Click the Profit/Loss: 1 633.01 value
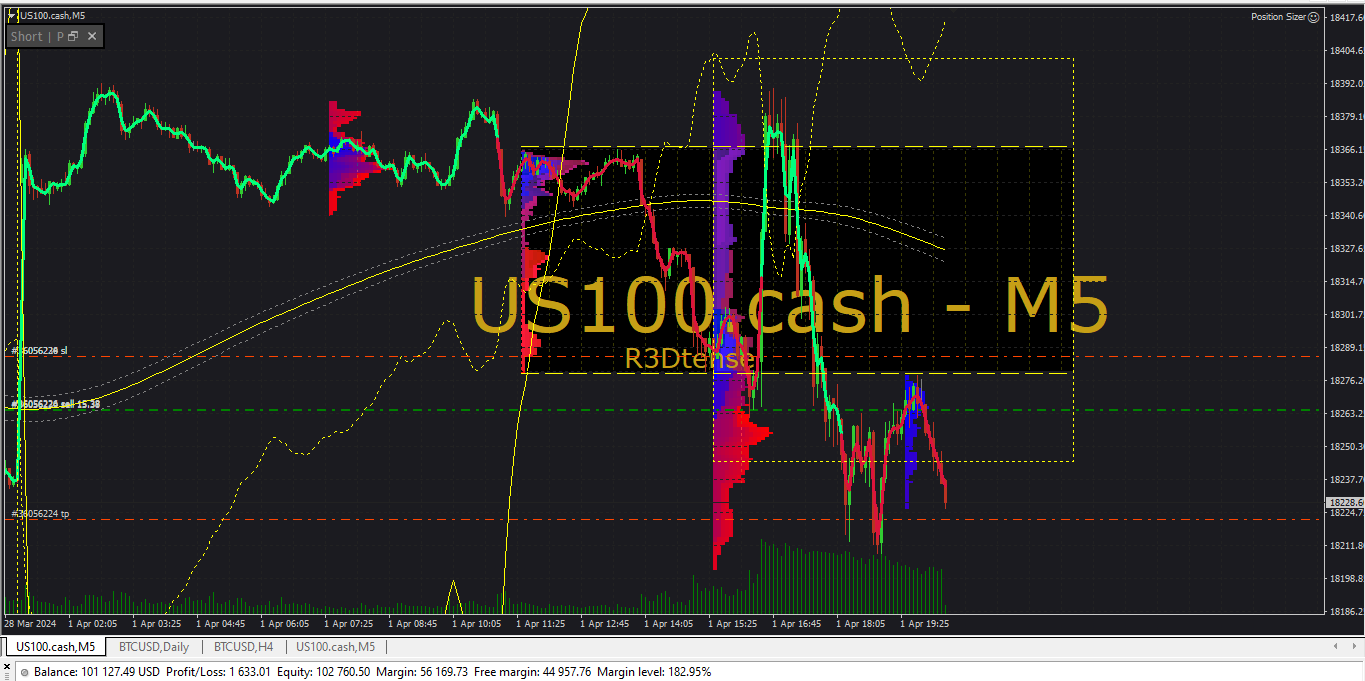This screenshot has width=1365, height=681. (x=217, y=672)
